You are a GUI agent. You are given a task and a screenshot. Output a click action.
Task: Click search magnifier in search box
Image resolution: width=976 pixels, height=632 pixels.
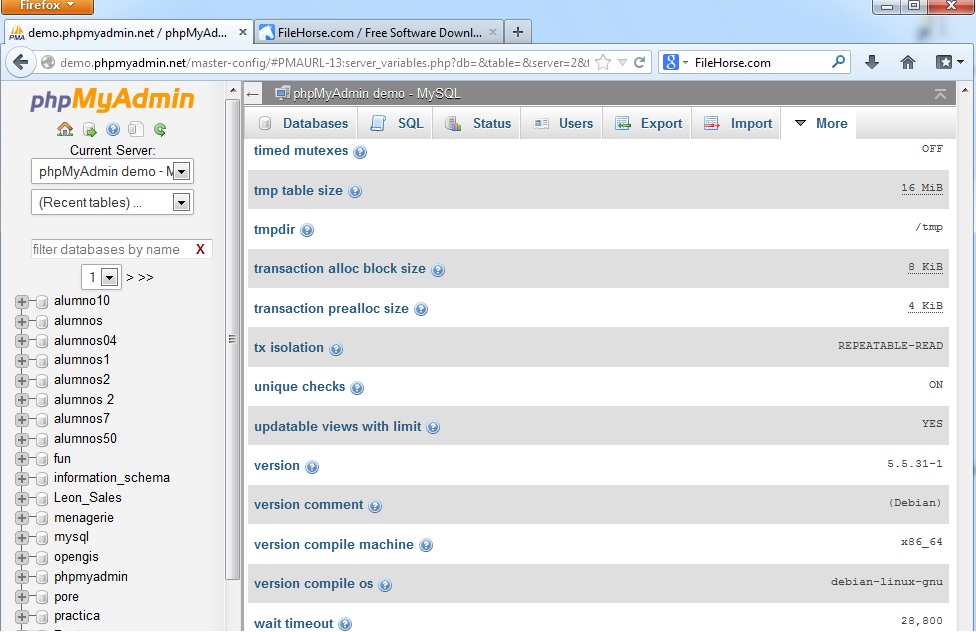pos(838,62)
